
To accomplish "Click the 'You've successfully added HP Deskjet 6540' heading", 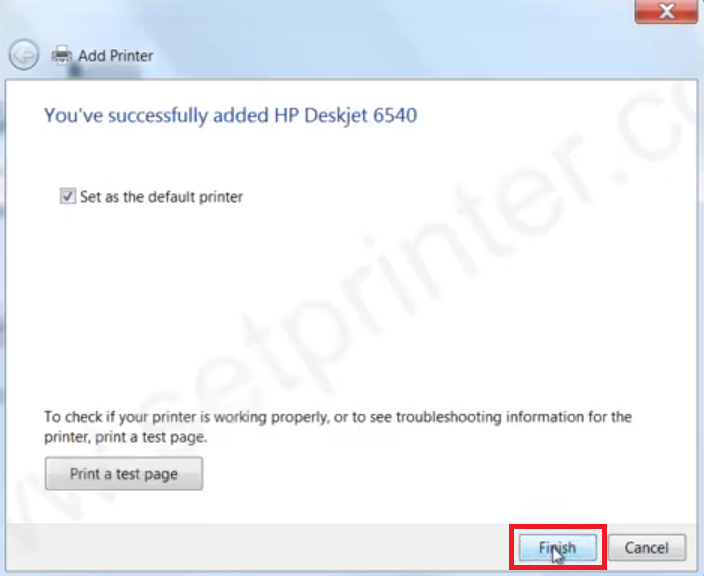I will [x=230, y=115].
